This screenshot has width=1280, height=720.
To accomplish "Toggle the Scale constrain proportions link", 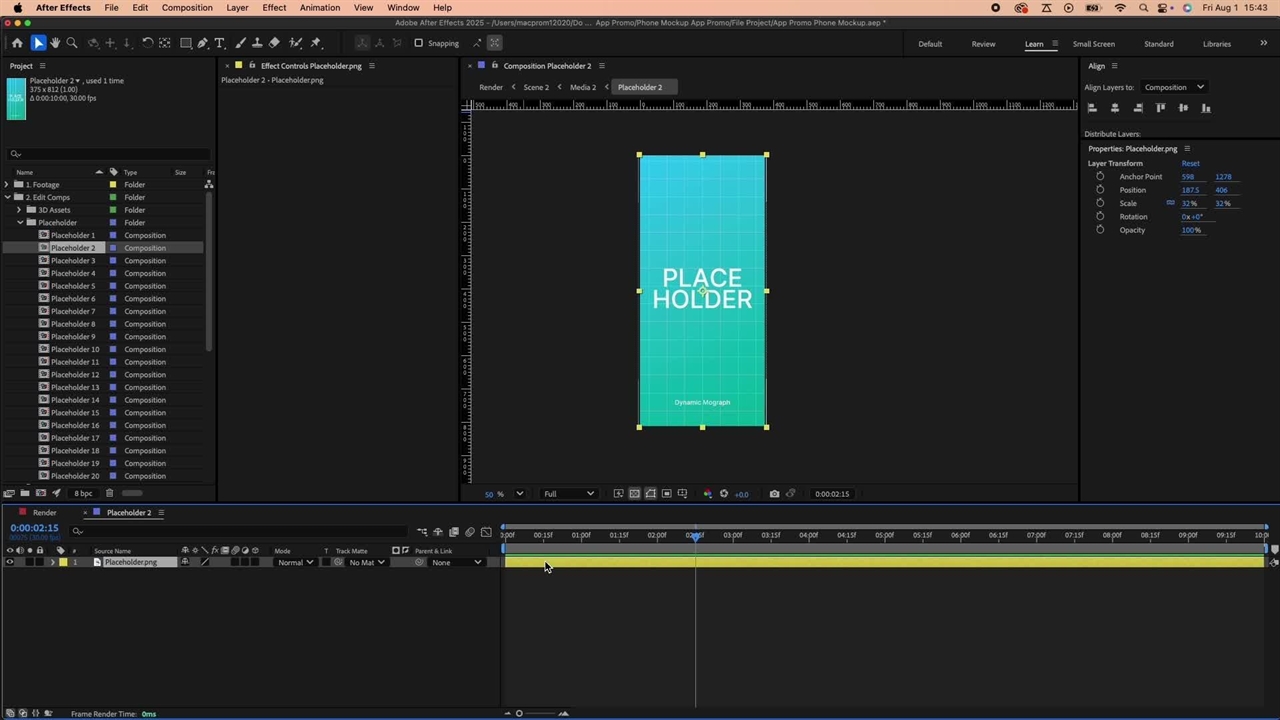I will pos(1170,203).
